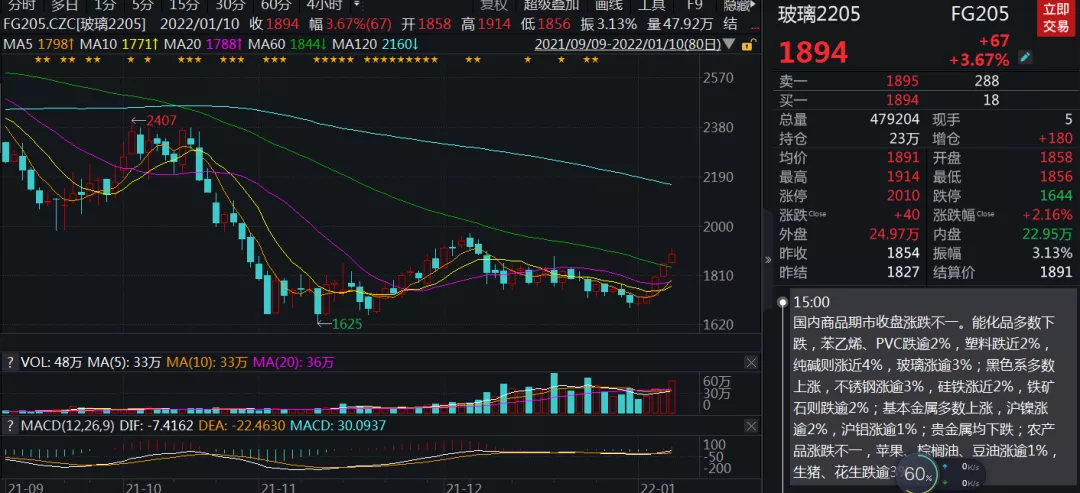Click the VOL panel question mark help

(x=9, y=362)
